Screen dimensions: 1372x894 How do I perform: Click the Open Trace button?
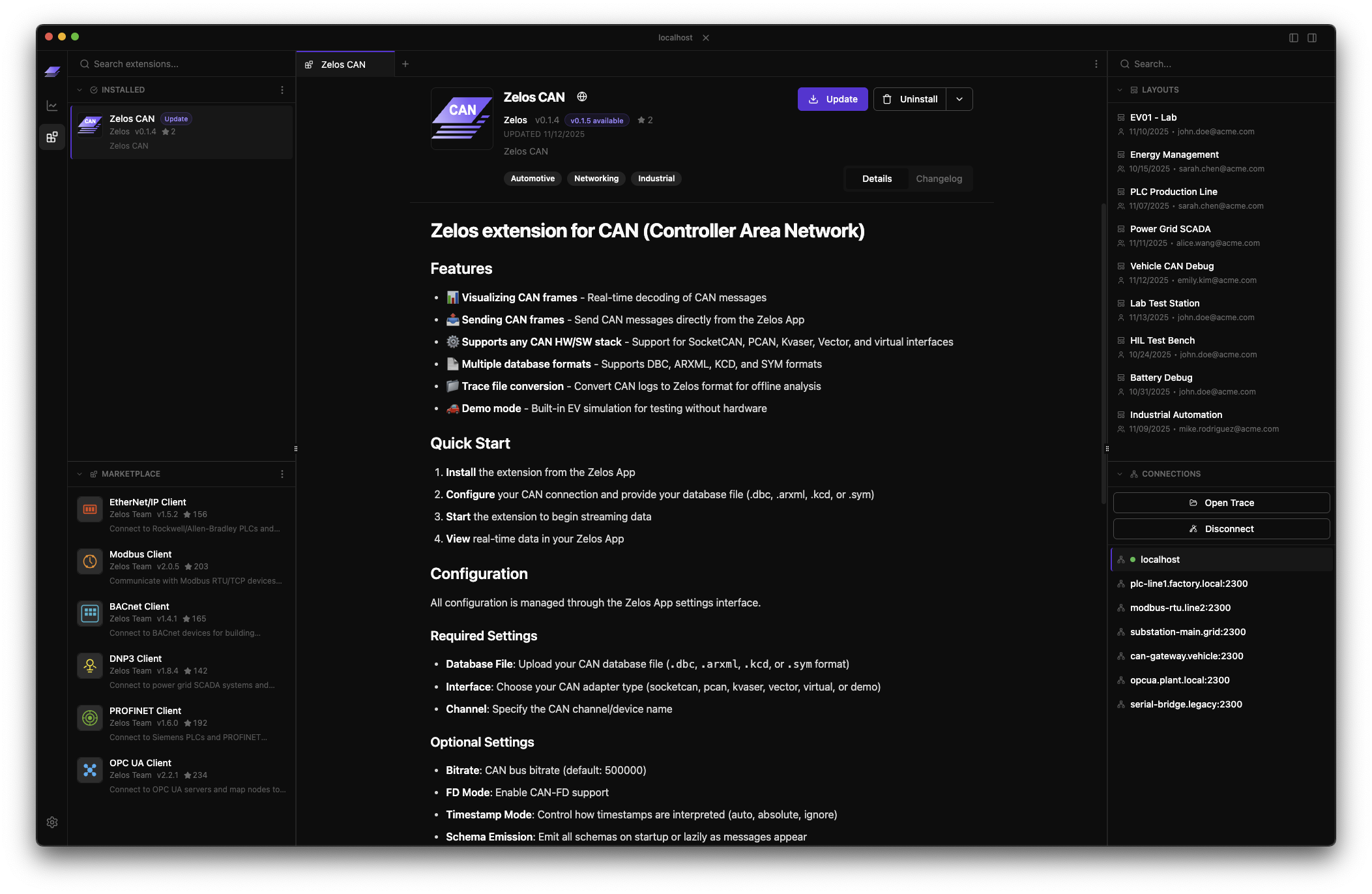pyautogui.click(x=1221, y=502)
